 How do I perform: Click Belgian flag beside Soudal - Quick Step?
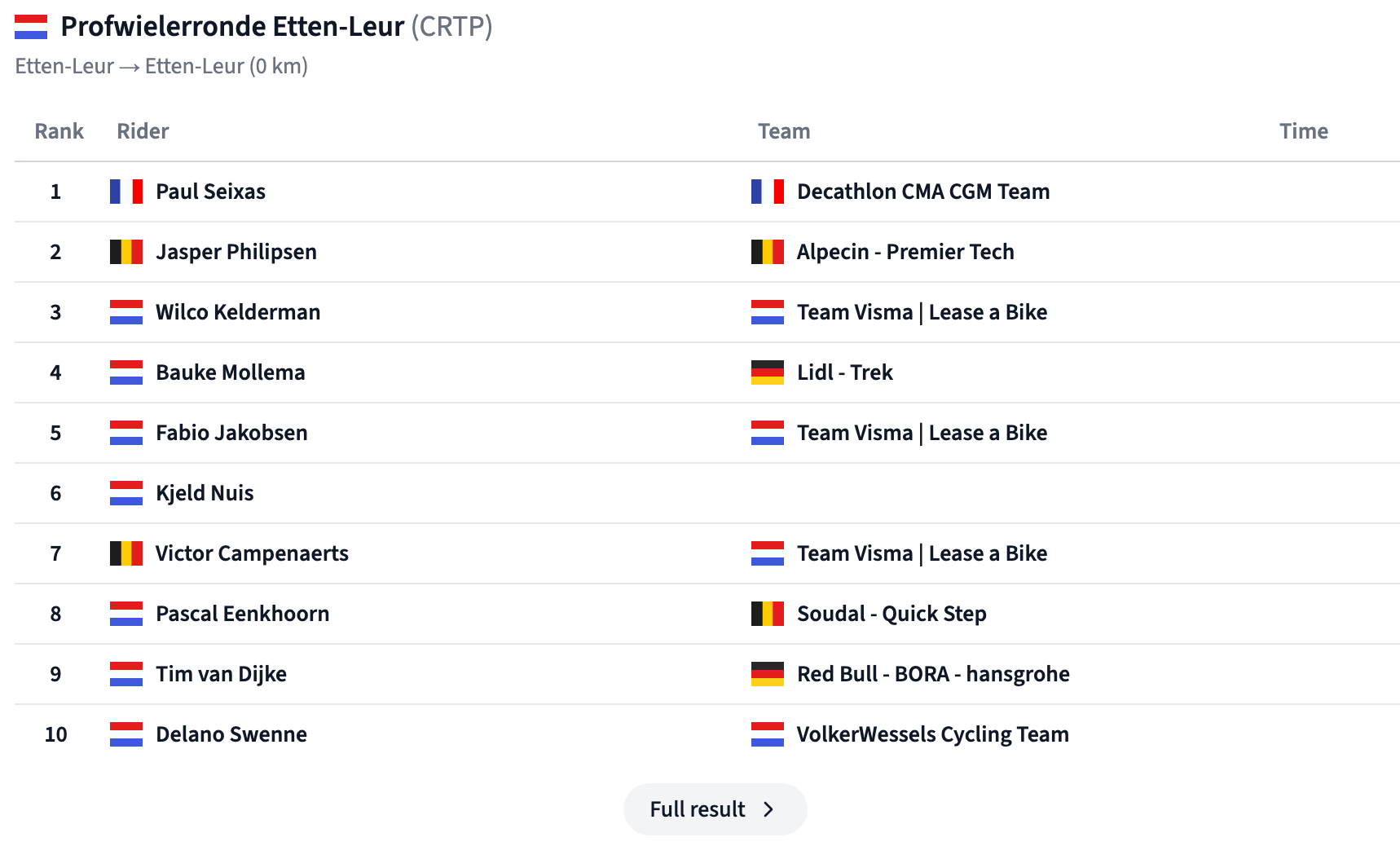(768, 614)
